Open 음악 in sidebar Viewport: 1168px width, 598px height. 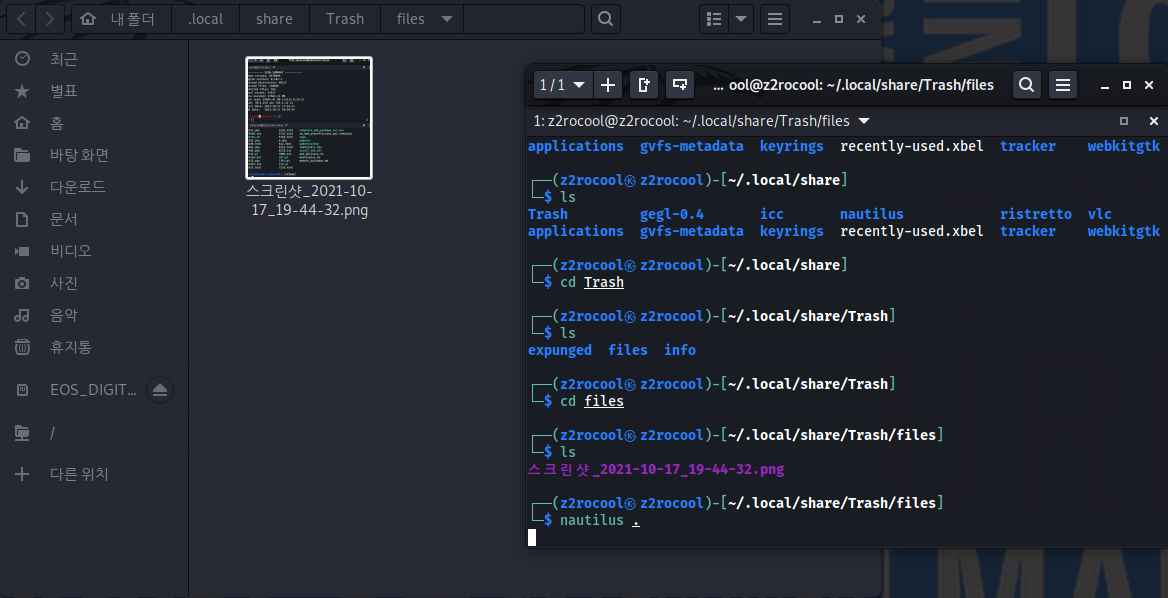pyautogui.click(x=94, y=315)
